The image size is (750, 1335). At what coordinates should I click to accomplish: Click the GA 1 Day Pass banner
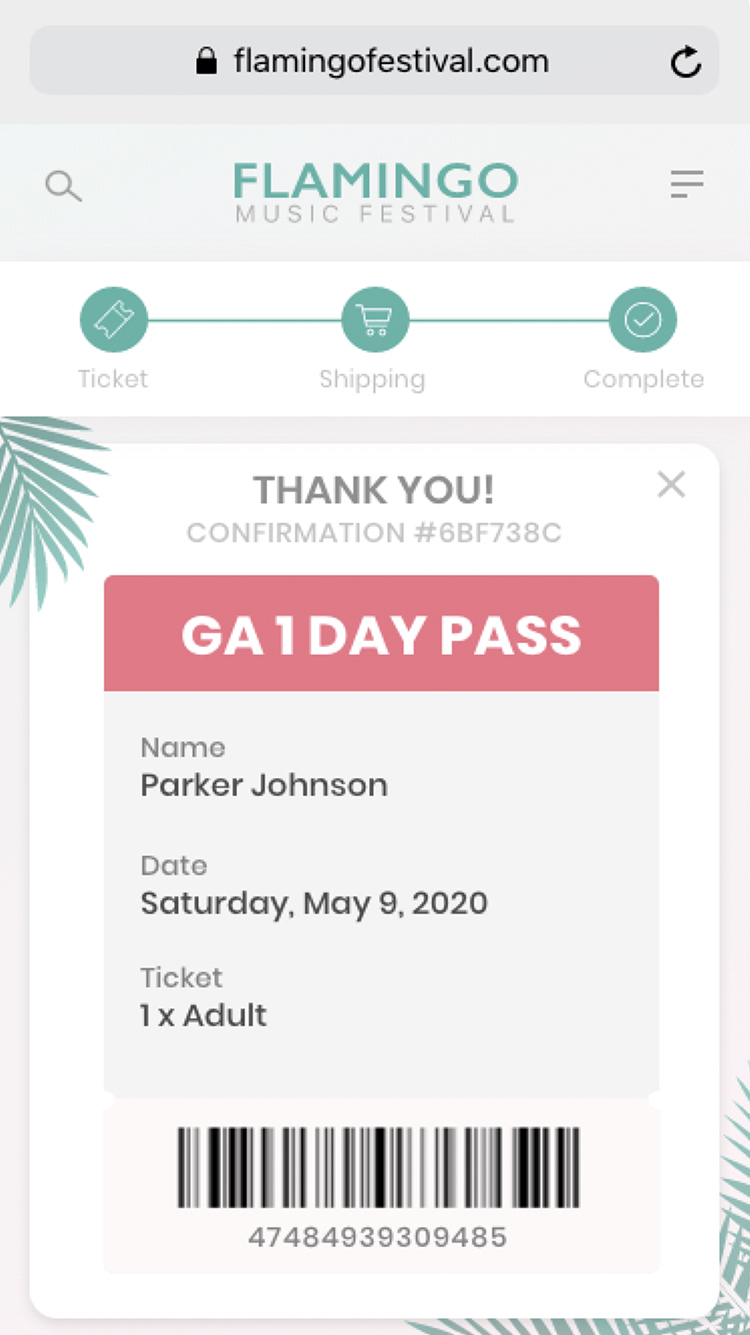click(381, 634)
